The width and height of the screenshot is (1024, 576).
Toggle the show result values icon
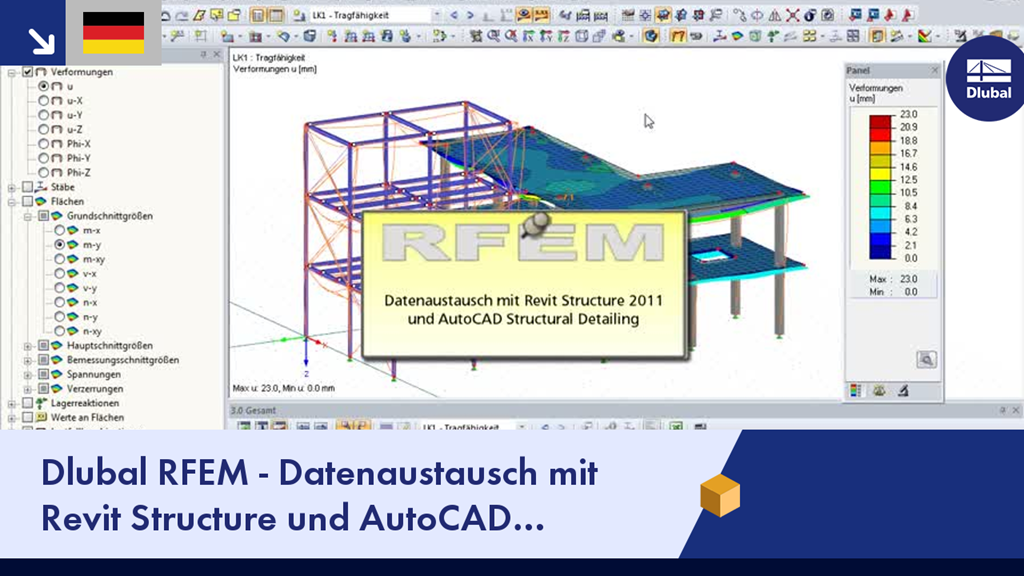tap(541, 15)
